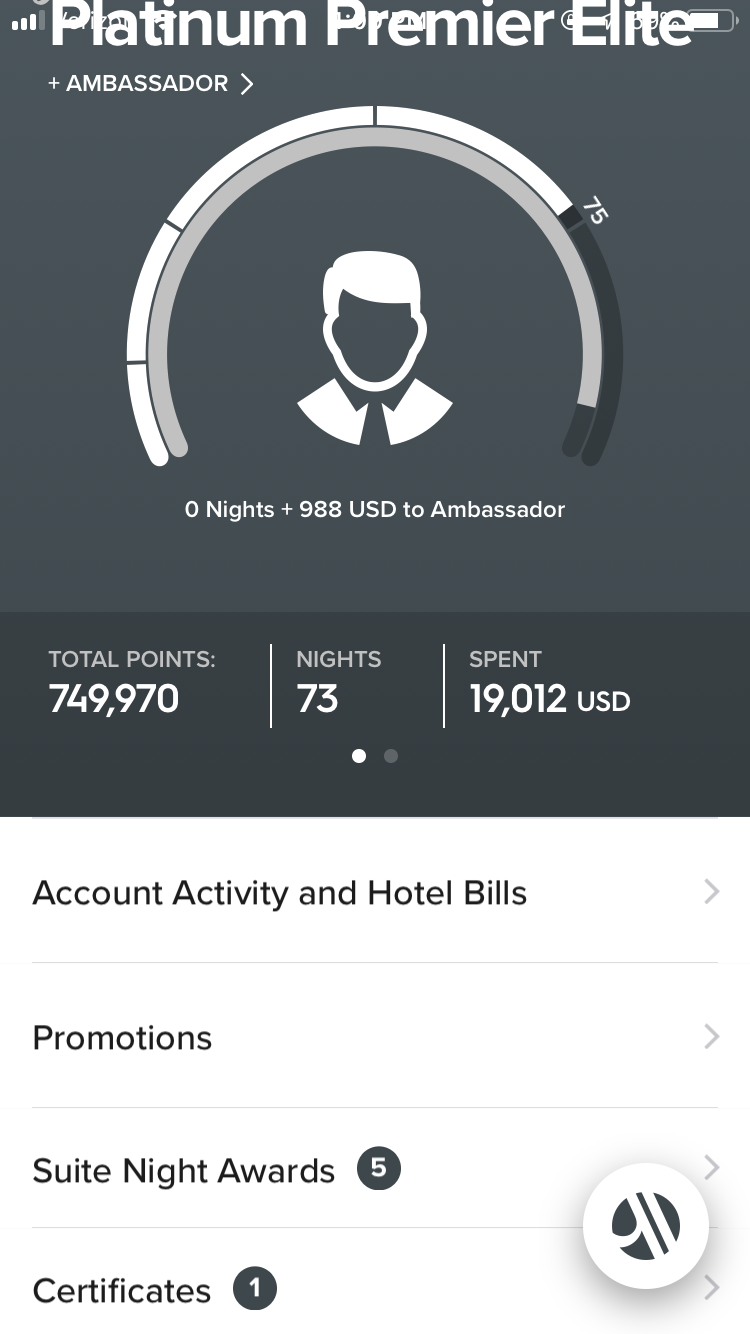Tap the Certificates count badge
The width and height of the screenshot is (750, 1334).
255,1288
